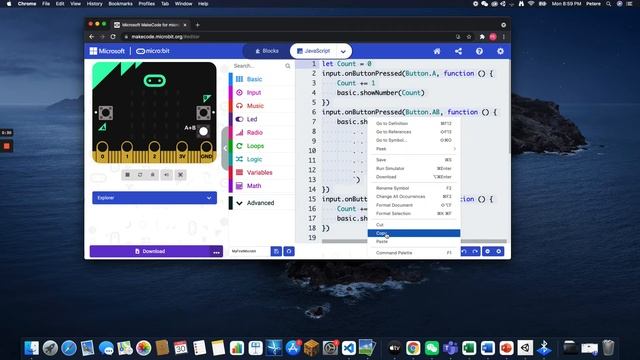Save project with the disk icon
Viewport: 640px width, 360px height.
pos(276,251)
